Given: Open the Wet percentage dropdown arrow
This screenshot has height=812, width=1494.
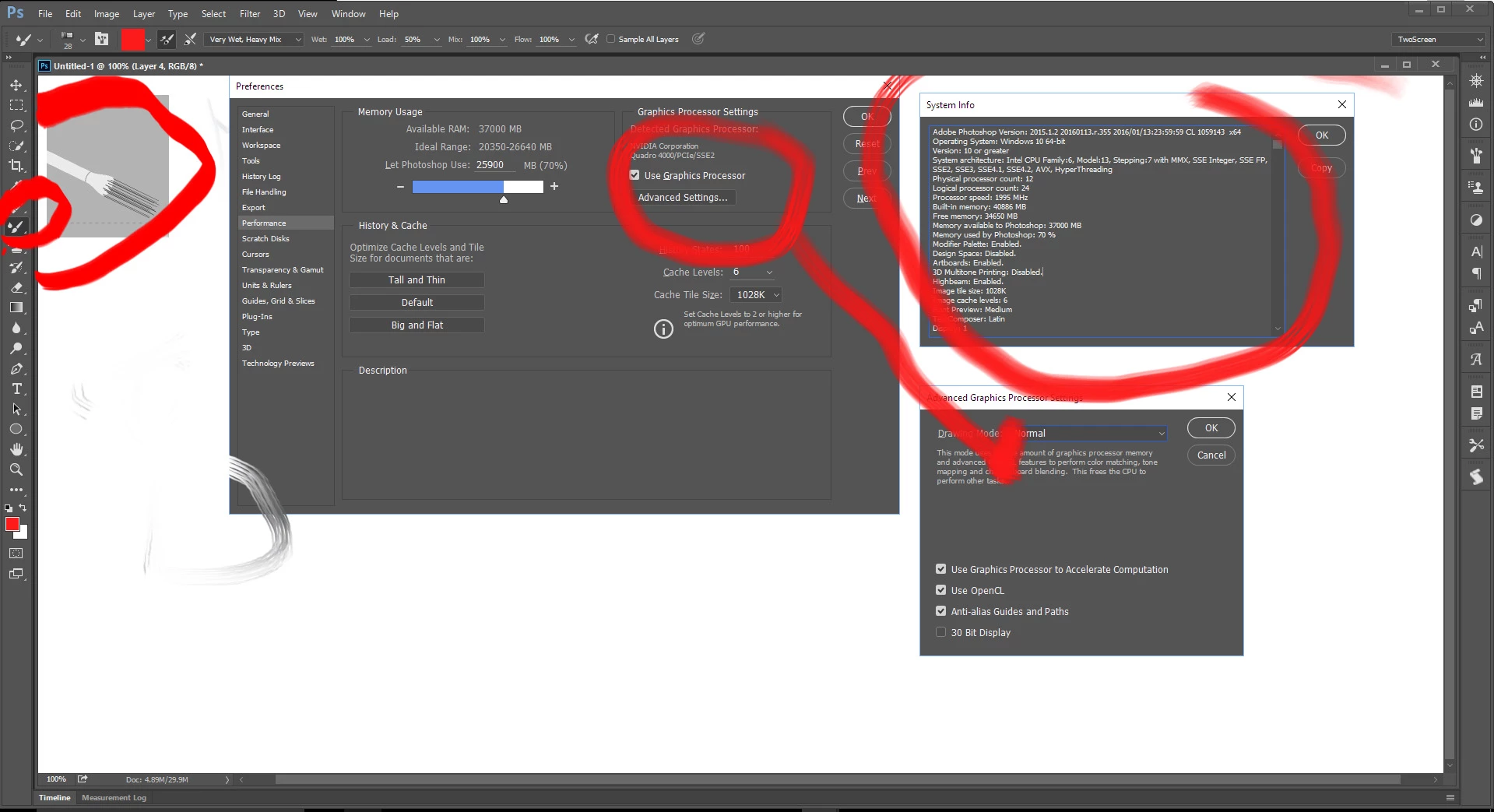Looking at the screenshot, I should point(367,39).
